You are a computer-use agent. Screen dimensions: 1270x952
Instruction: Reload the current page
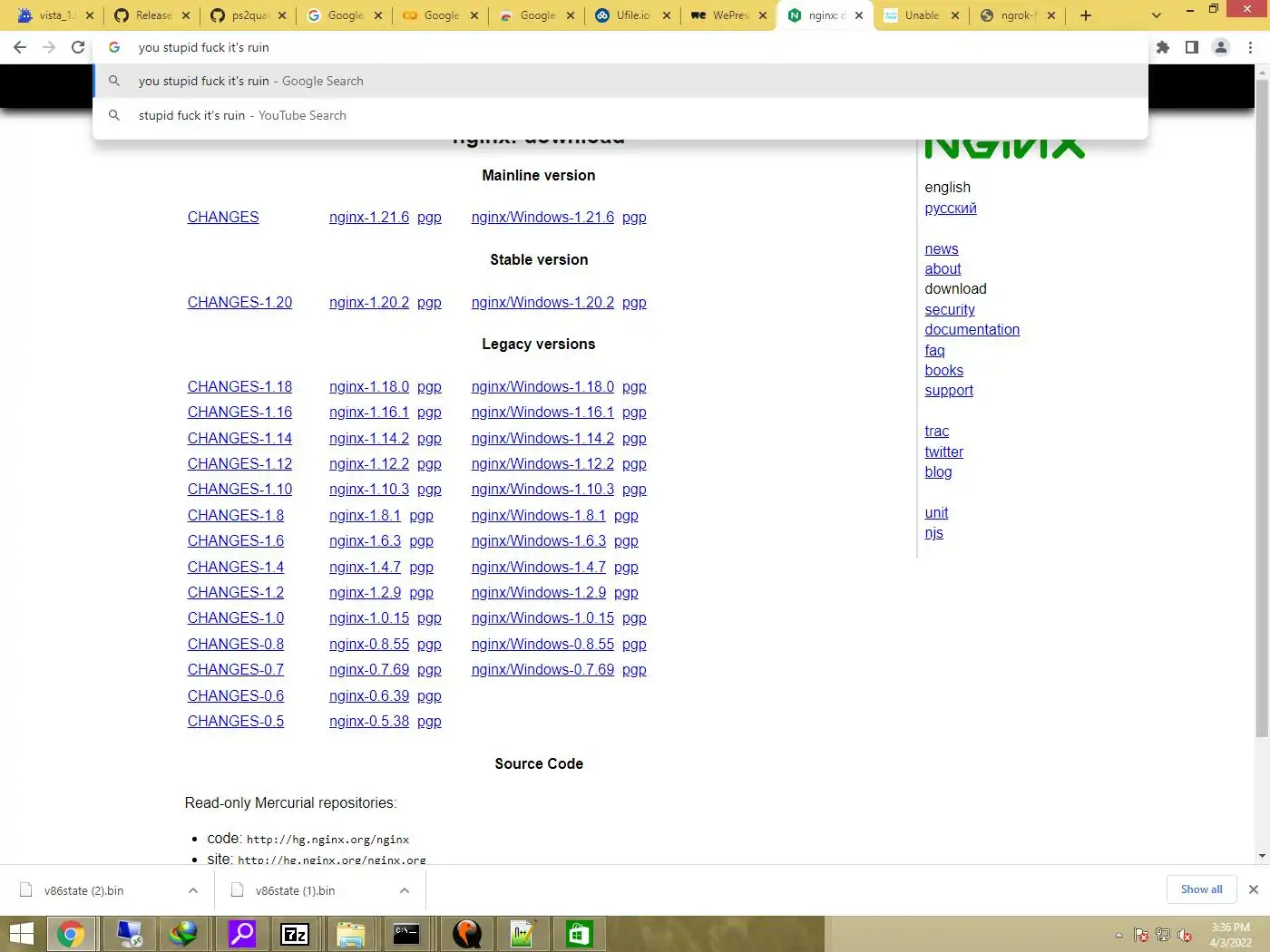click(78, 47)
